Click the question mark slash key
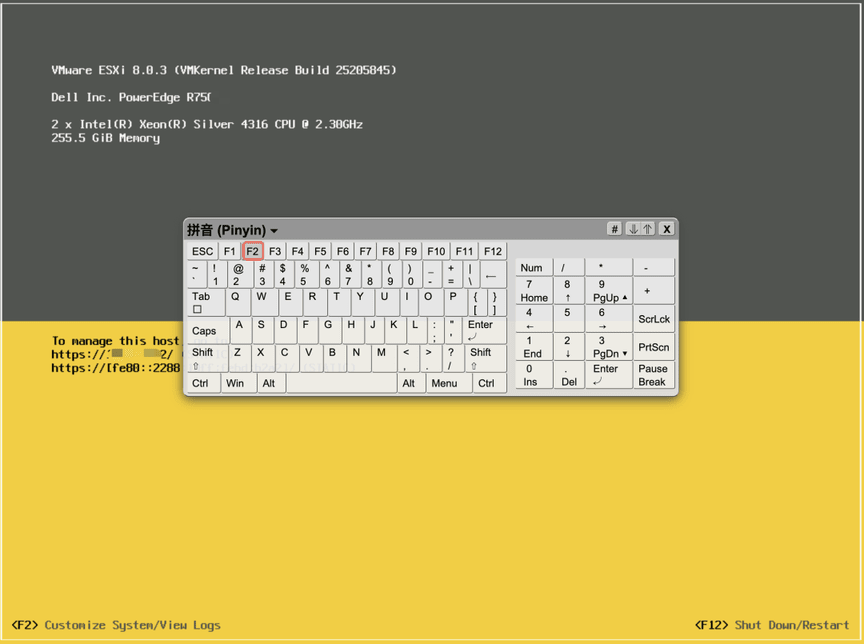This screenshot has width=864, height=644. click(x=453, y=358)
